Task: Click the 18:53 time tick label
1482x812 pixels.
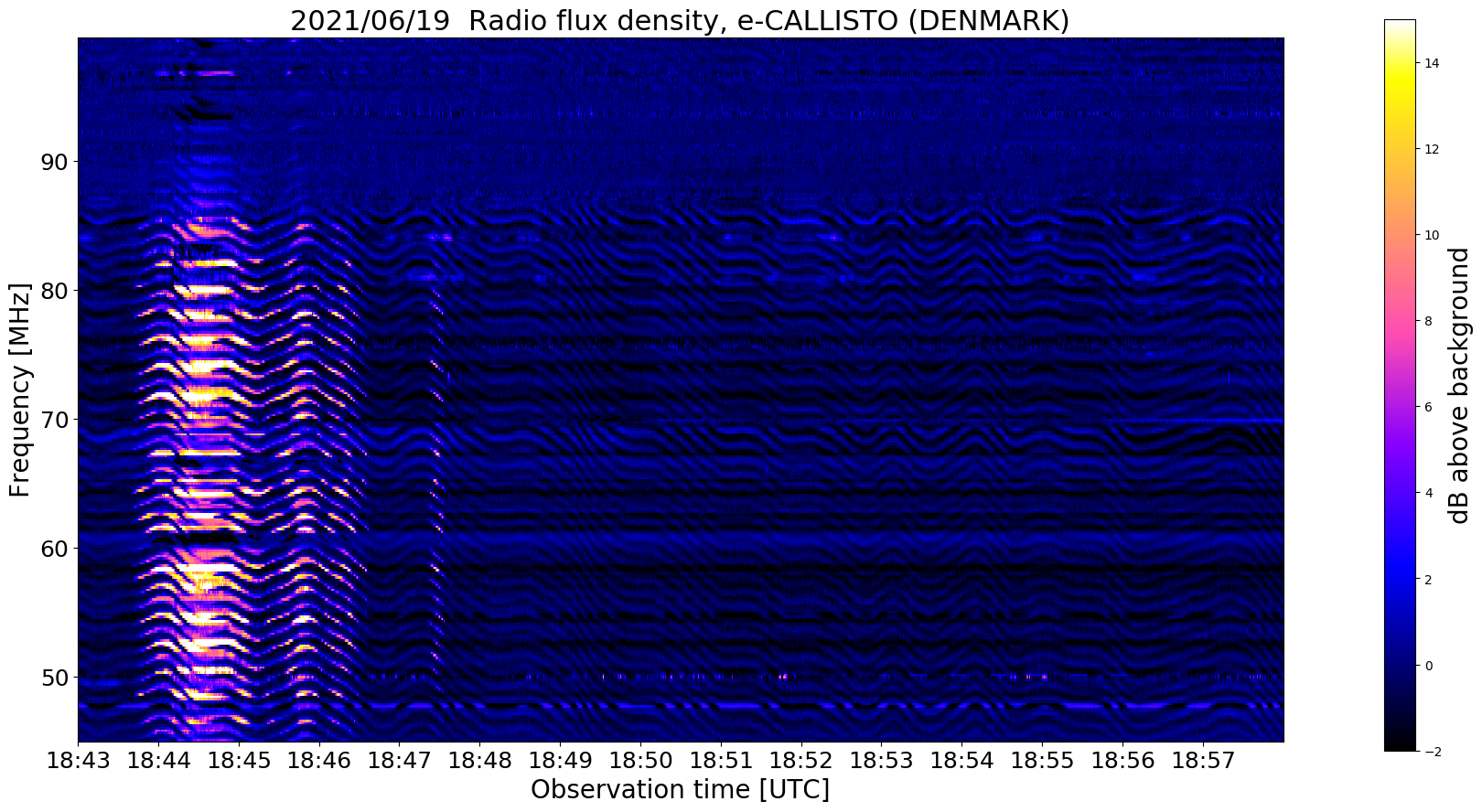Action: 881,760
